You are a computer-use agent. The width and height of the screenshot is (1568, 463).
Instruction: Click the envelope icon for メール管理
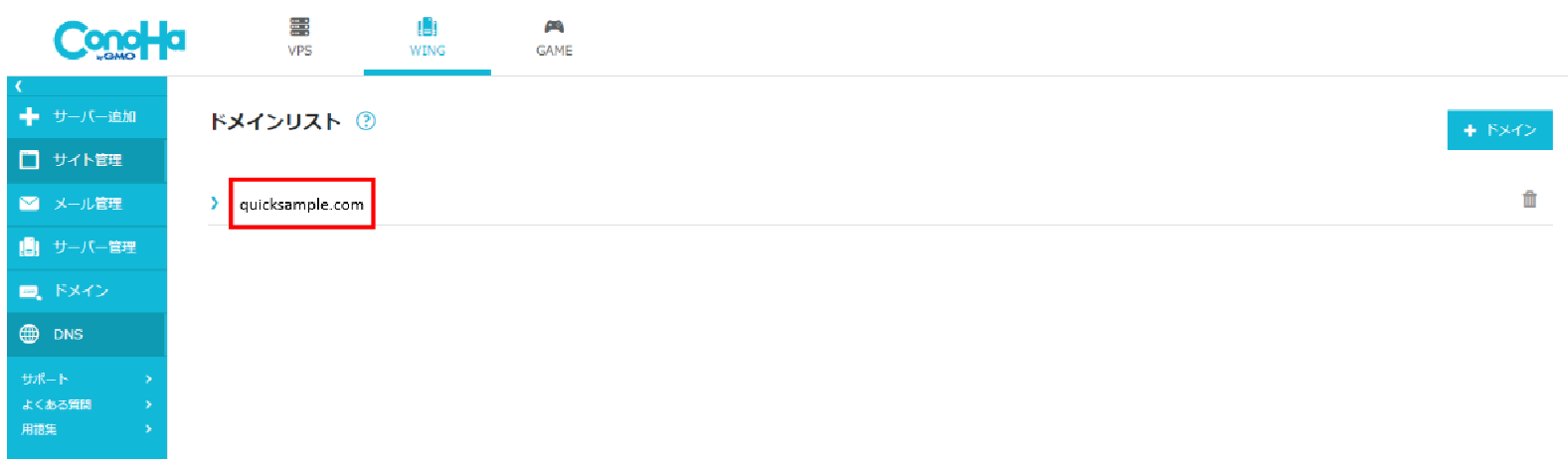pyautogui.click(x=29, y=204)
